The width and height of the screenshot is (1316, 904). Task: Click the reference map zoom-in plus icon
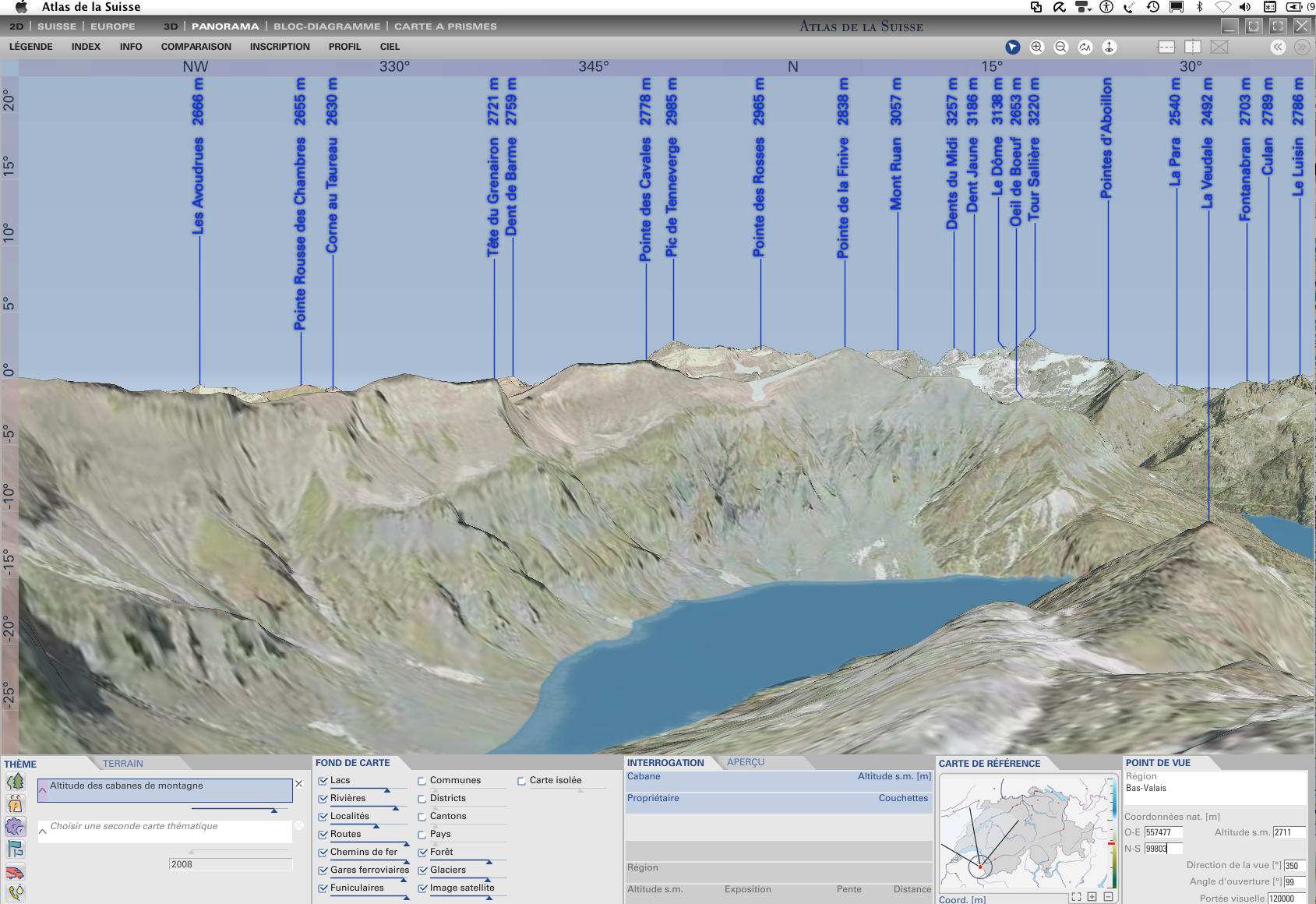[1092, 897]
